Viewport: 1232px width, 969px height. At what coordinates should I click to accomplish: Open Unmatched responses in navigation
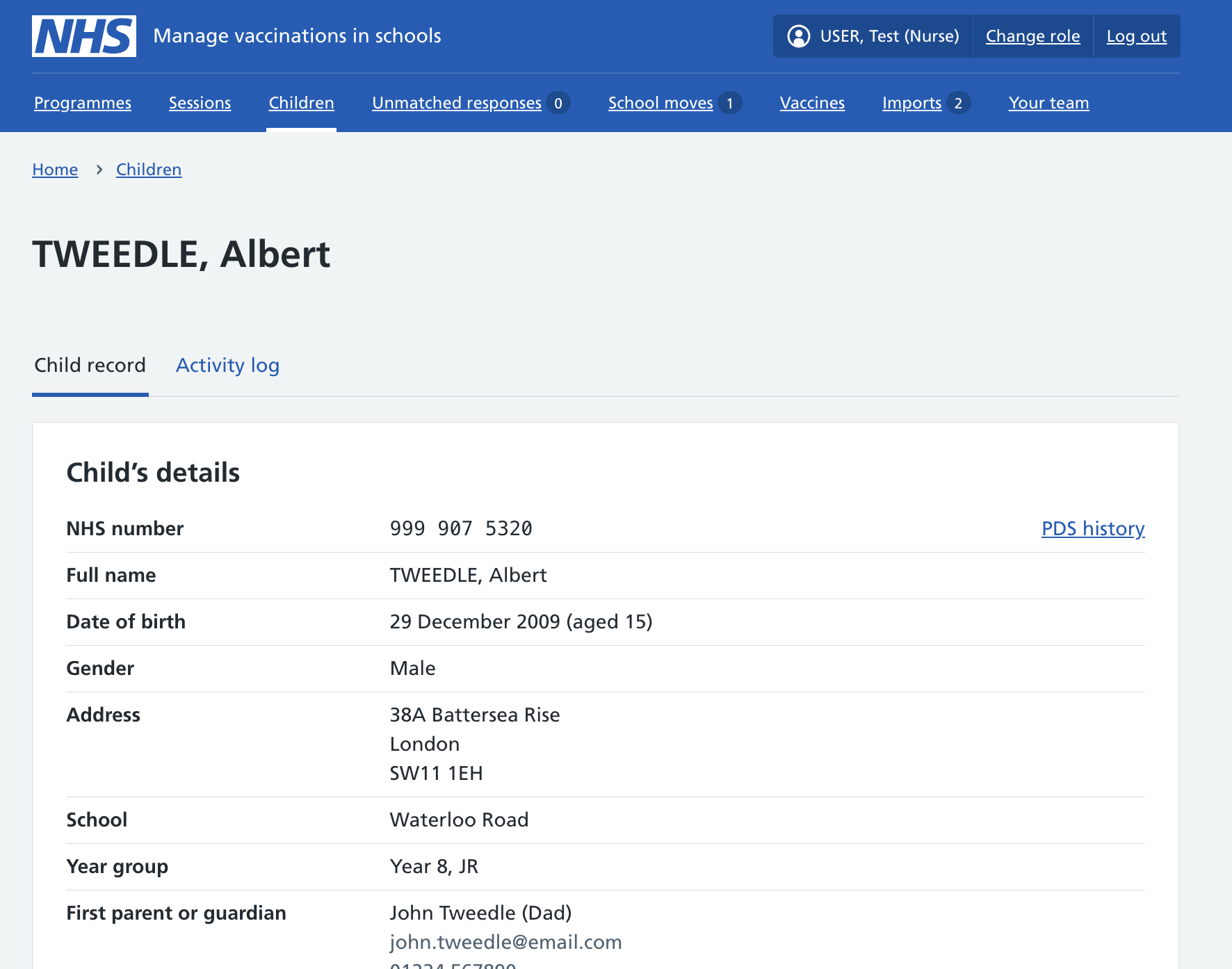[x=456, y=103]
